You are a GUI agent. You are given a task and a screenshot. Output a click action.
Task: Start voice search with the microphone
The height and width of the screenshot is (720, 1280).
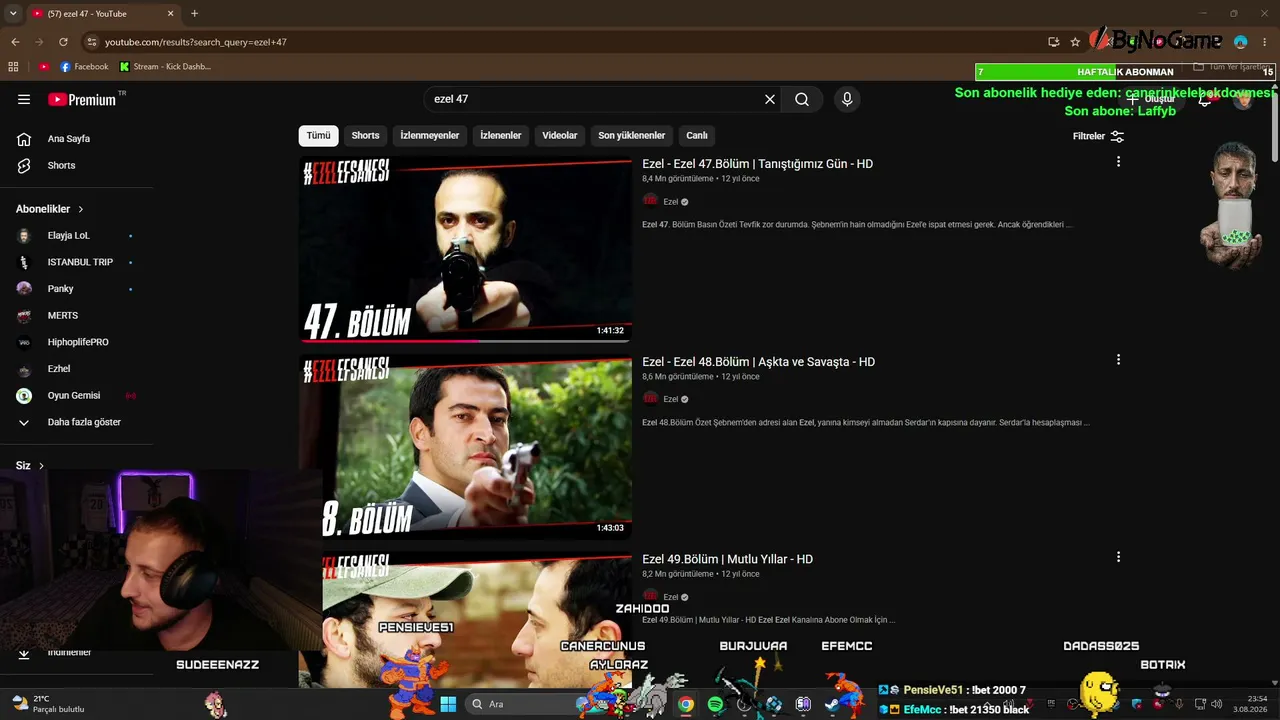click(847, 99)
